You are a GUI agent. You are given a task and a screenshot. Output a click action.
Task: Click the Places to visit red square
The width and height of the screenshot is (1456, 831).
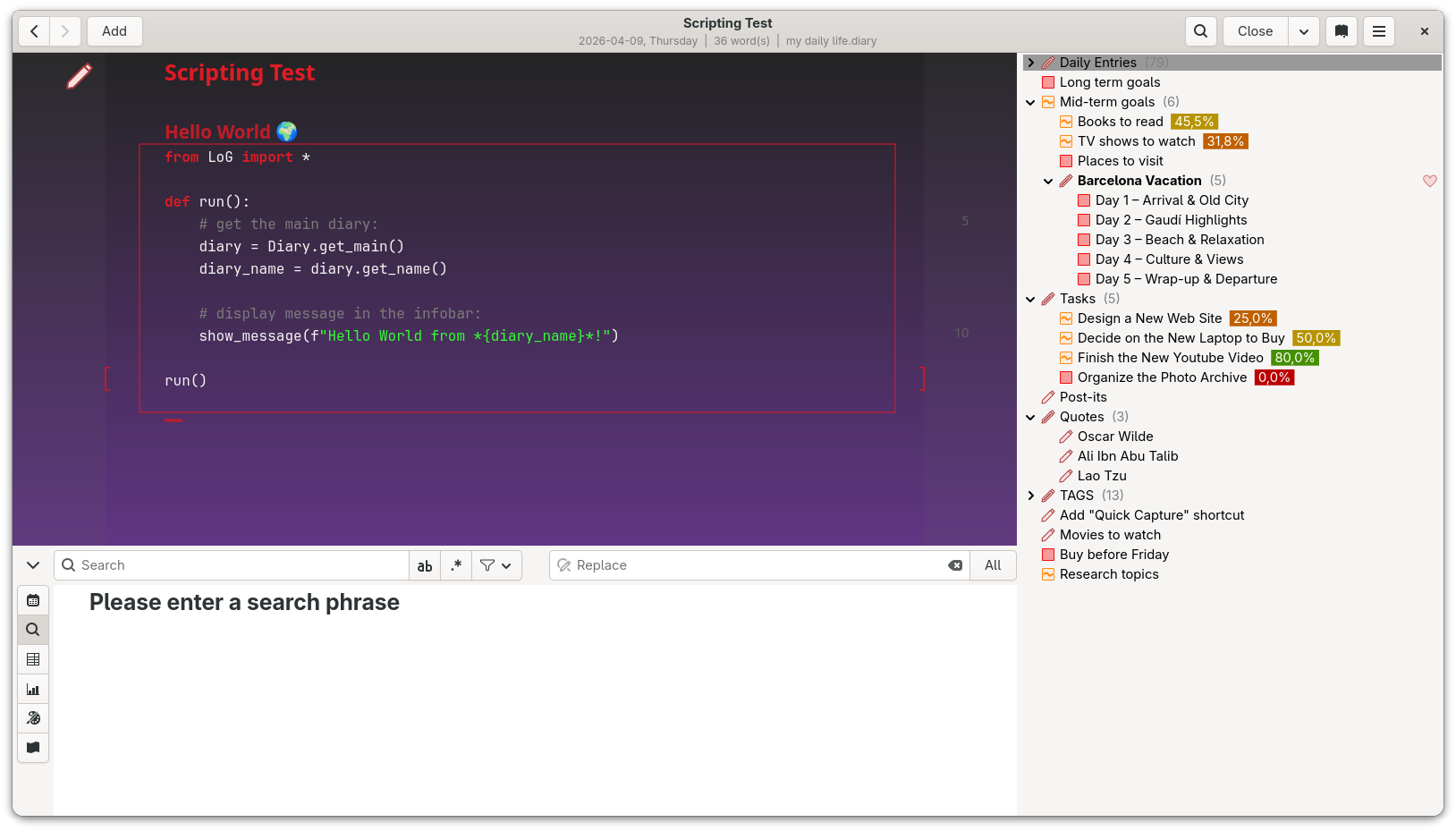pos(1066,161)
